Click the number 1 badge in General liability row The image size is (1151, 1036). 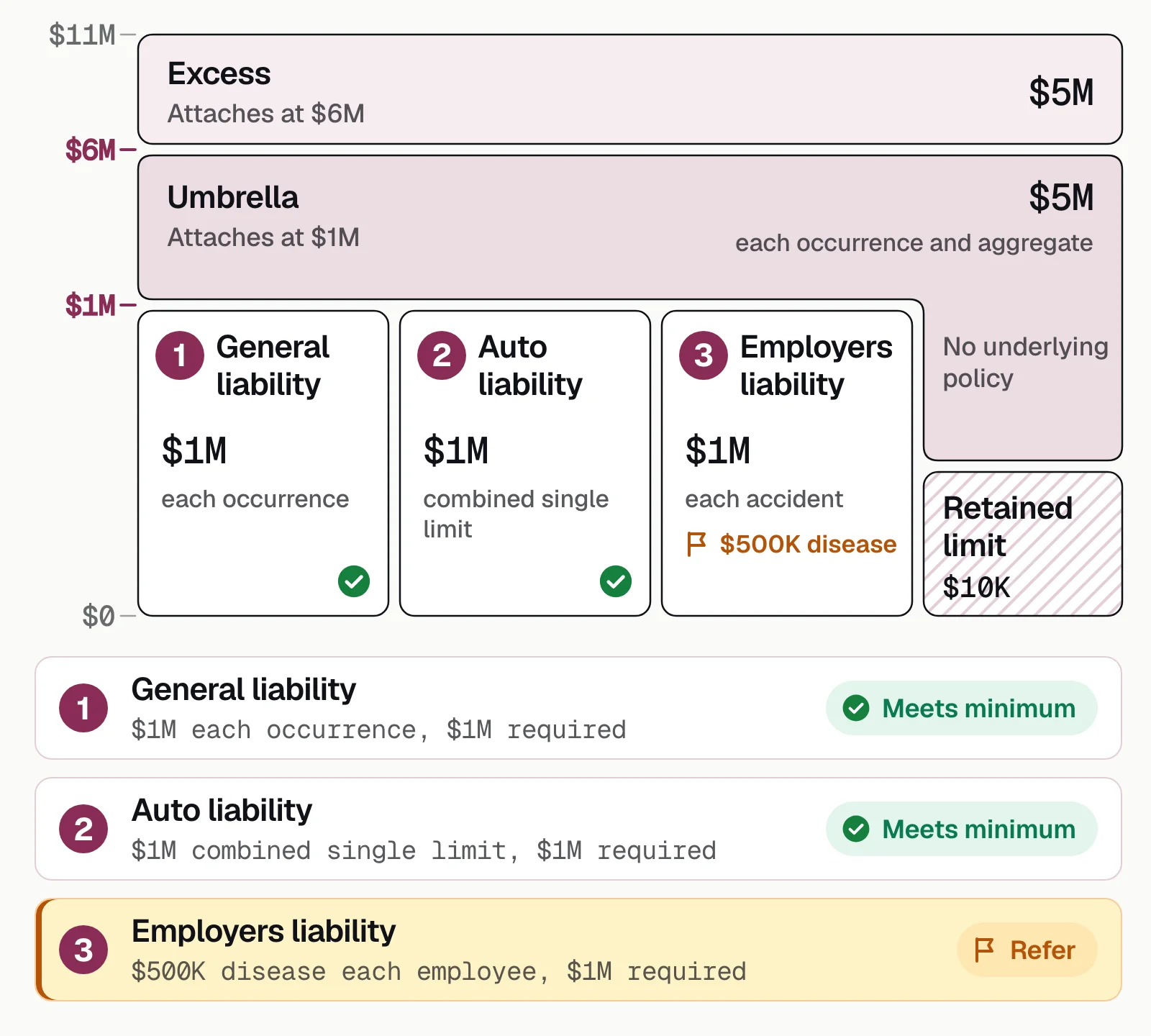[83, 708]
